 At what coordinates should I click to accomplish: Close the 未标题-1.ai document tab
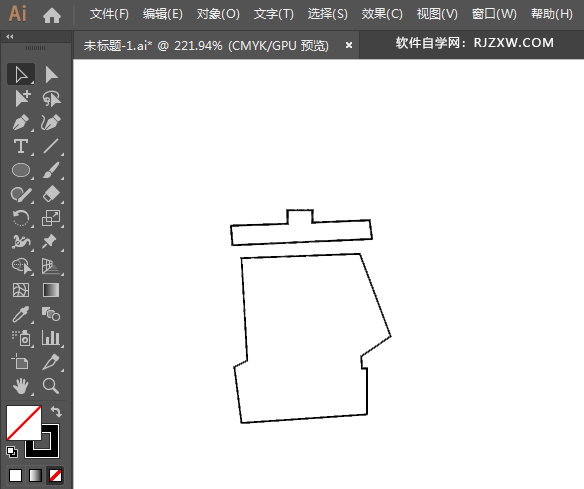tap(349, 45)
